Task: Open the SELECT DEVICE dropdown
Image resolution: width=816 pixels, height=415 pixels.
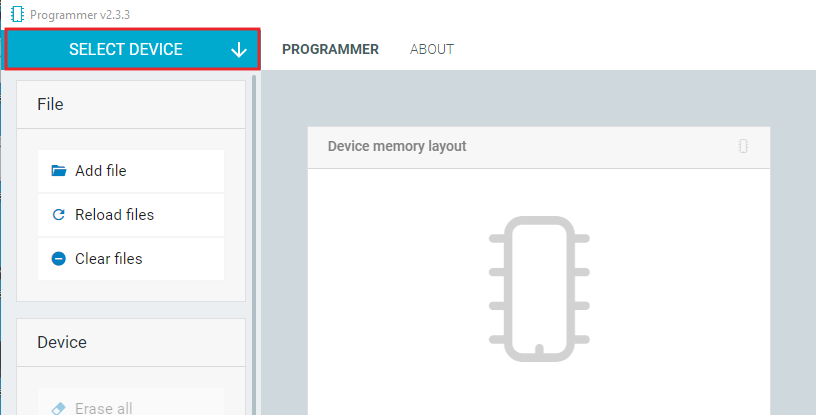Action: pos(133,49)
